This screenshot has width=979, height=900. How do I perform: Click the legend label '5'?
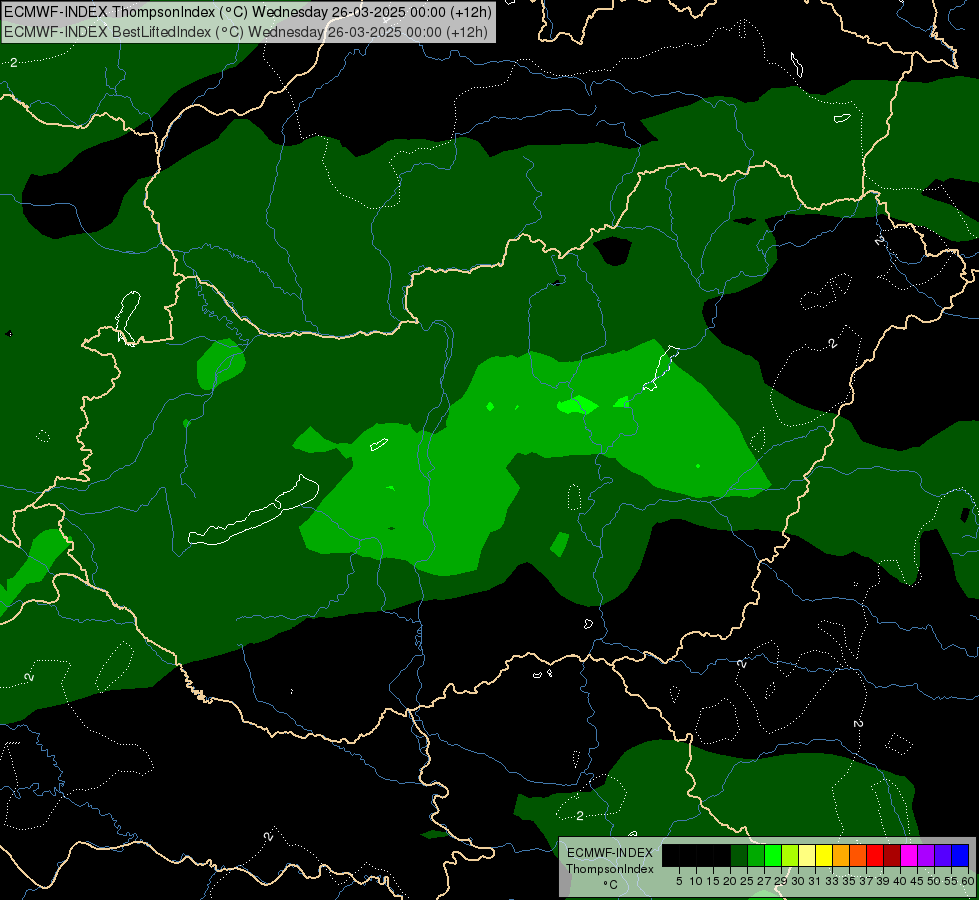click(679, 881)
